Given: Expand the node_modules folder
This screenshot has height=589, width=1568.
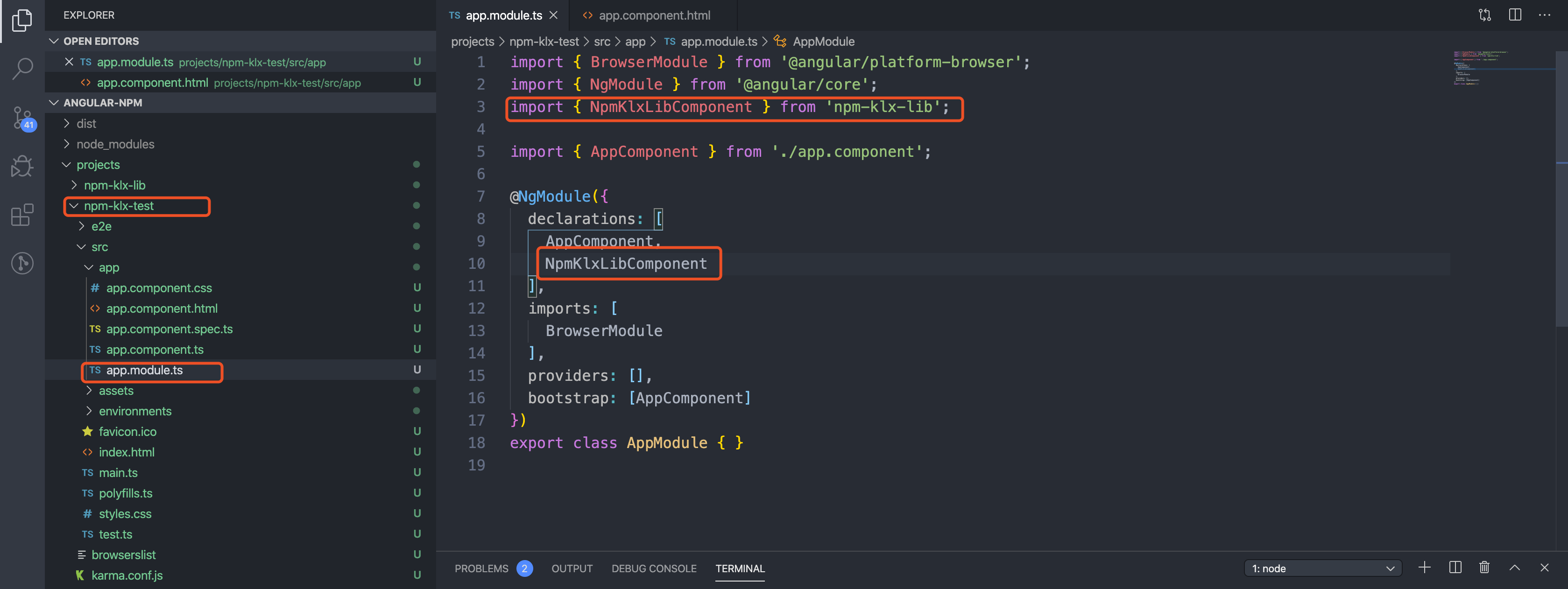Looking at the screenshot, I should pos(115,144).
